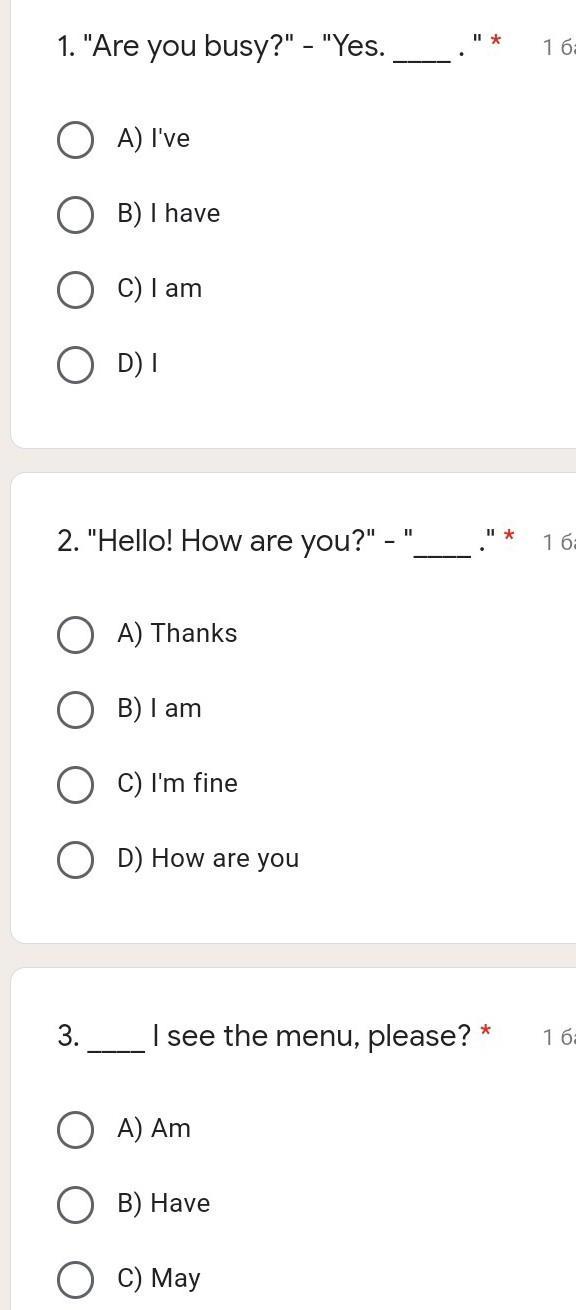Click question 3 title about the menu
The height and width of the screenshot is (1310, 576).
[x=274, y=1036]
